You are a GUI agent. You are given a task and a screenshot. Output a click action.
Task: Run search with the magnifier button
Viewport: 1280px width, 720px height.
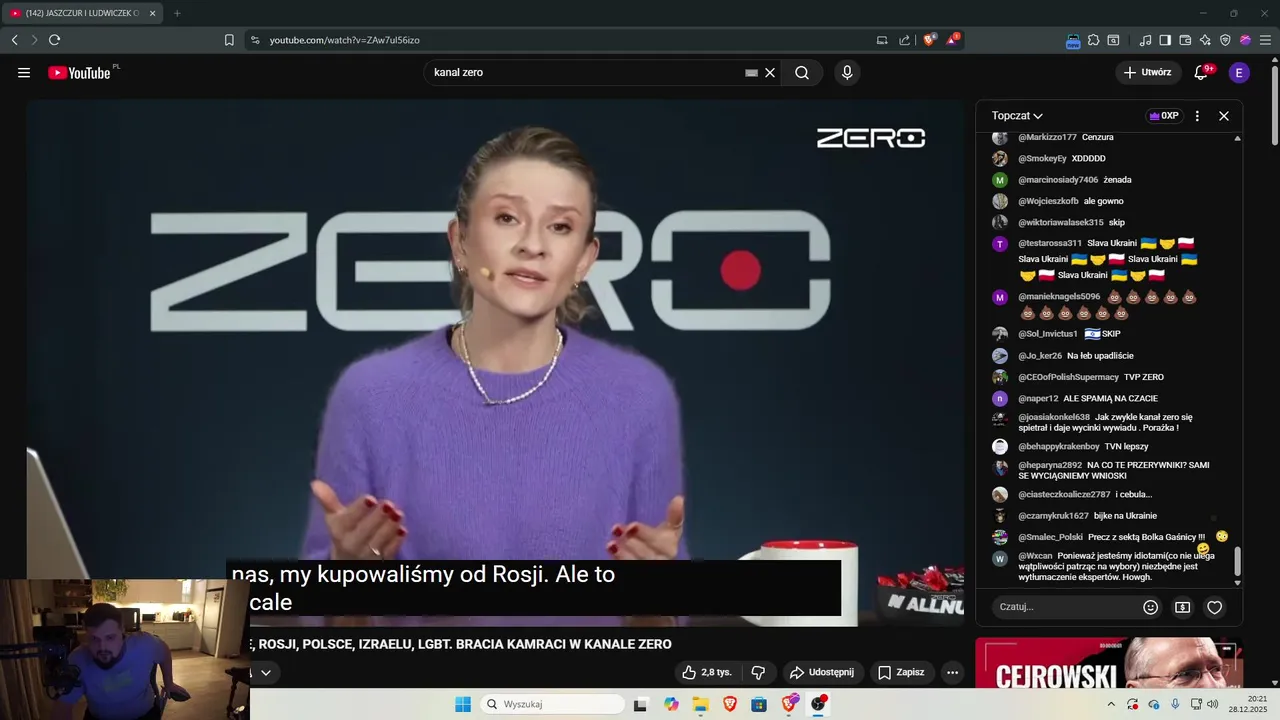point(802,73)
